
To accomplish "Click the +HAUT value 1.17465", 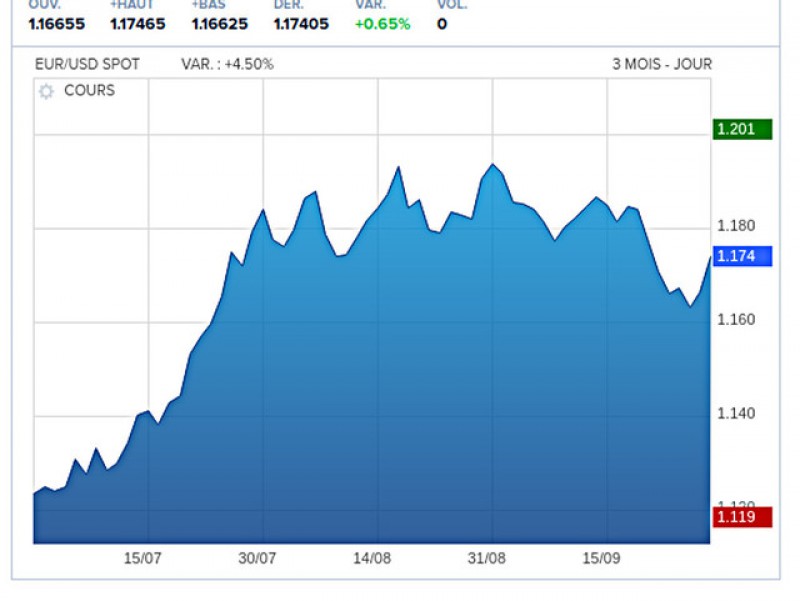I will [138, 24].
